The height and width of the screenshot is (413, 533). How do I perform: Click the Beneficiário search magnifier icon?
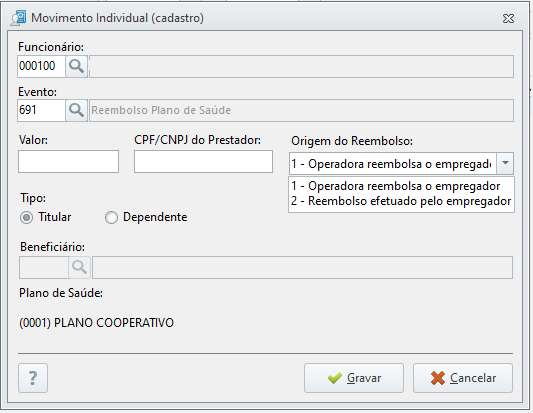tap(79, 268)
